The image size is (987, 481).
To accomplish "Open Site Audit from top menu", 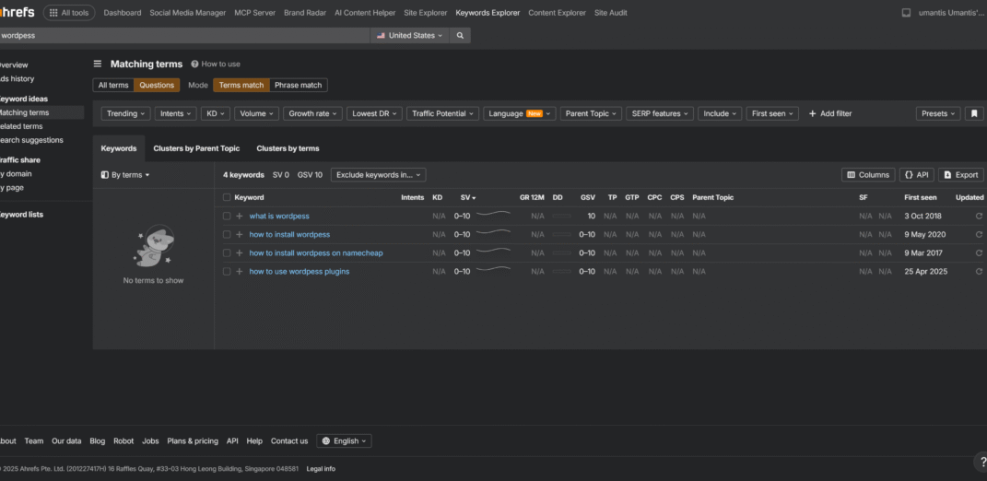I will 611,13.
